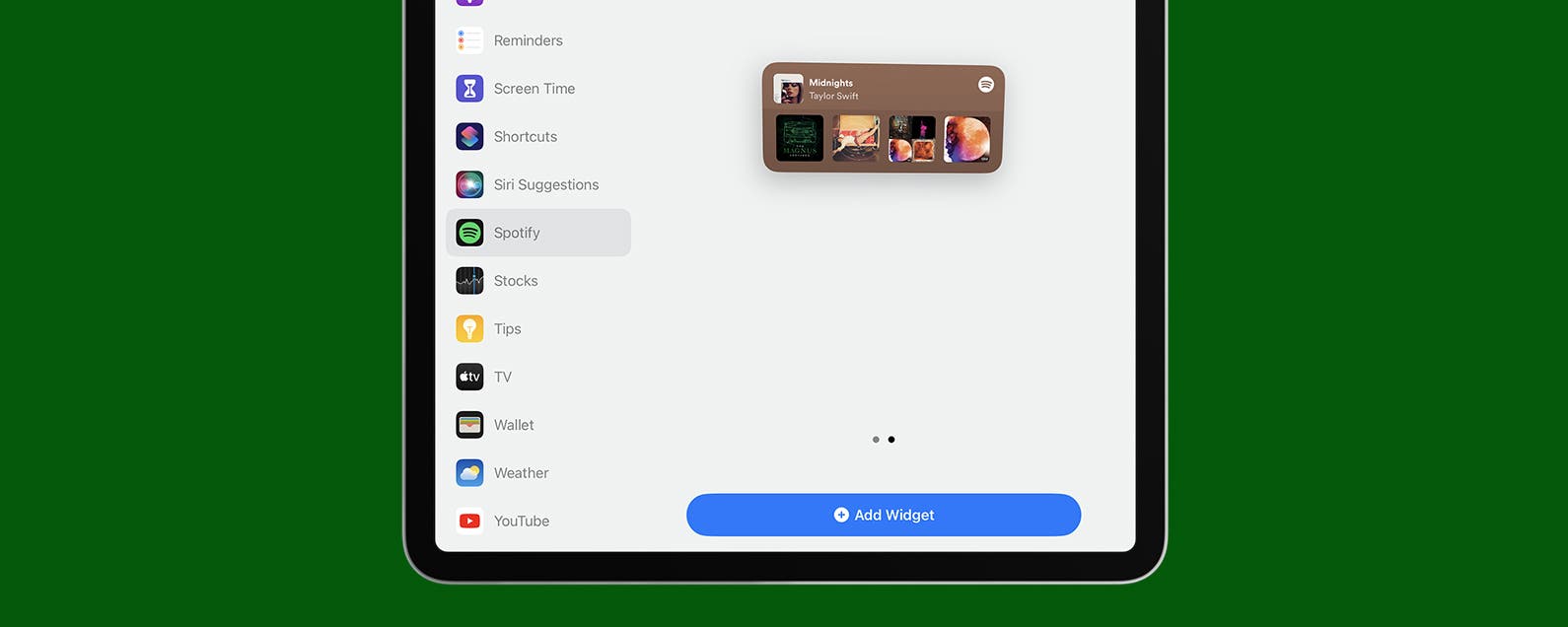
Task: Select the Screen Time hourglass icon
Action: (x=469, y=89)
